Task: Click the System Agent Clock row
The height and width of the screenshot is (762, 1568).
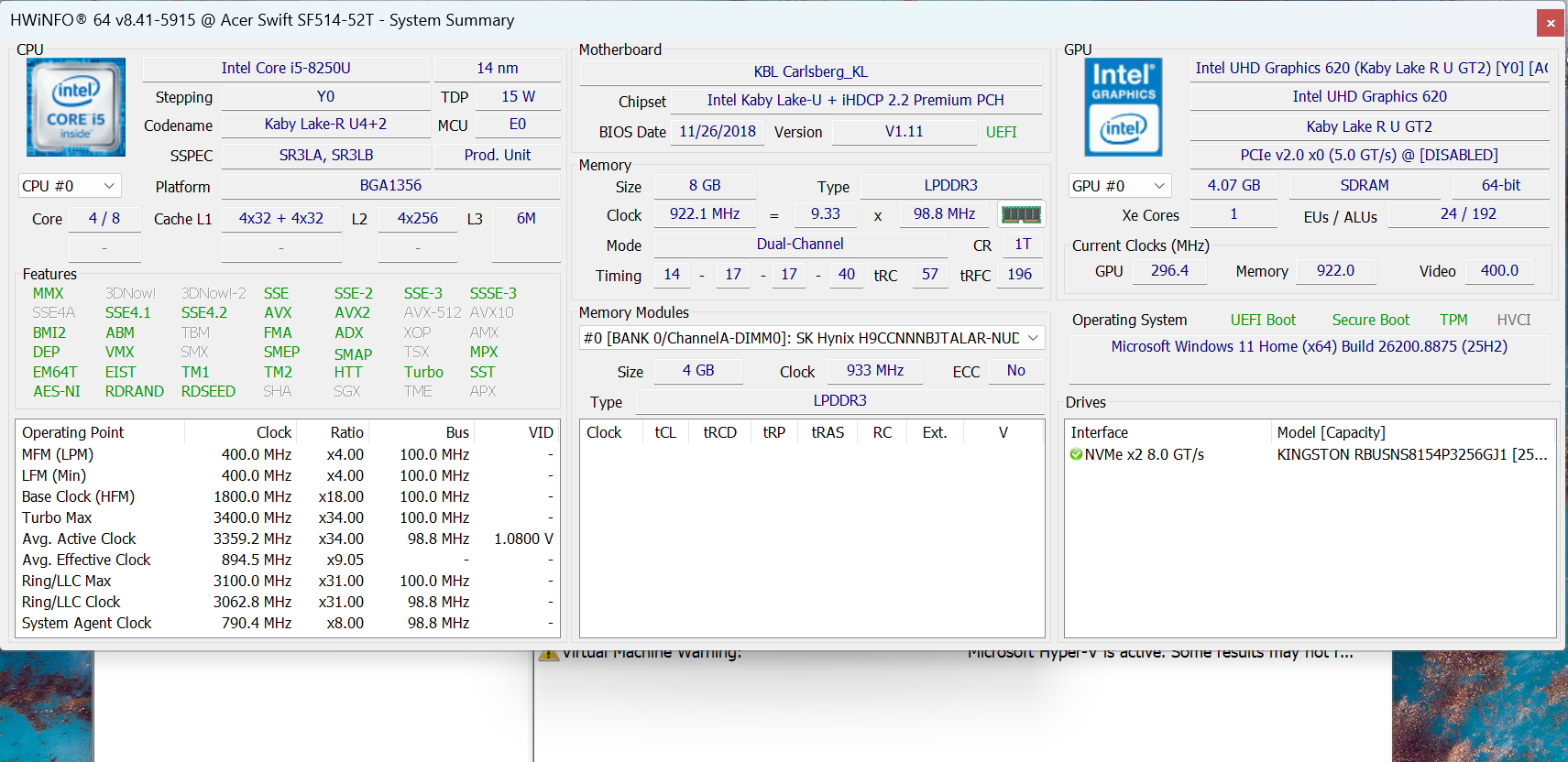Action: point(287,623)
